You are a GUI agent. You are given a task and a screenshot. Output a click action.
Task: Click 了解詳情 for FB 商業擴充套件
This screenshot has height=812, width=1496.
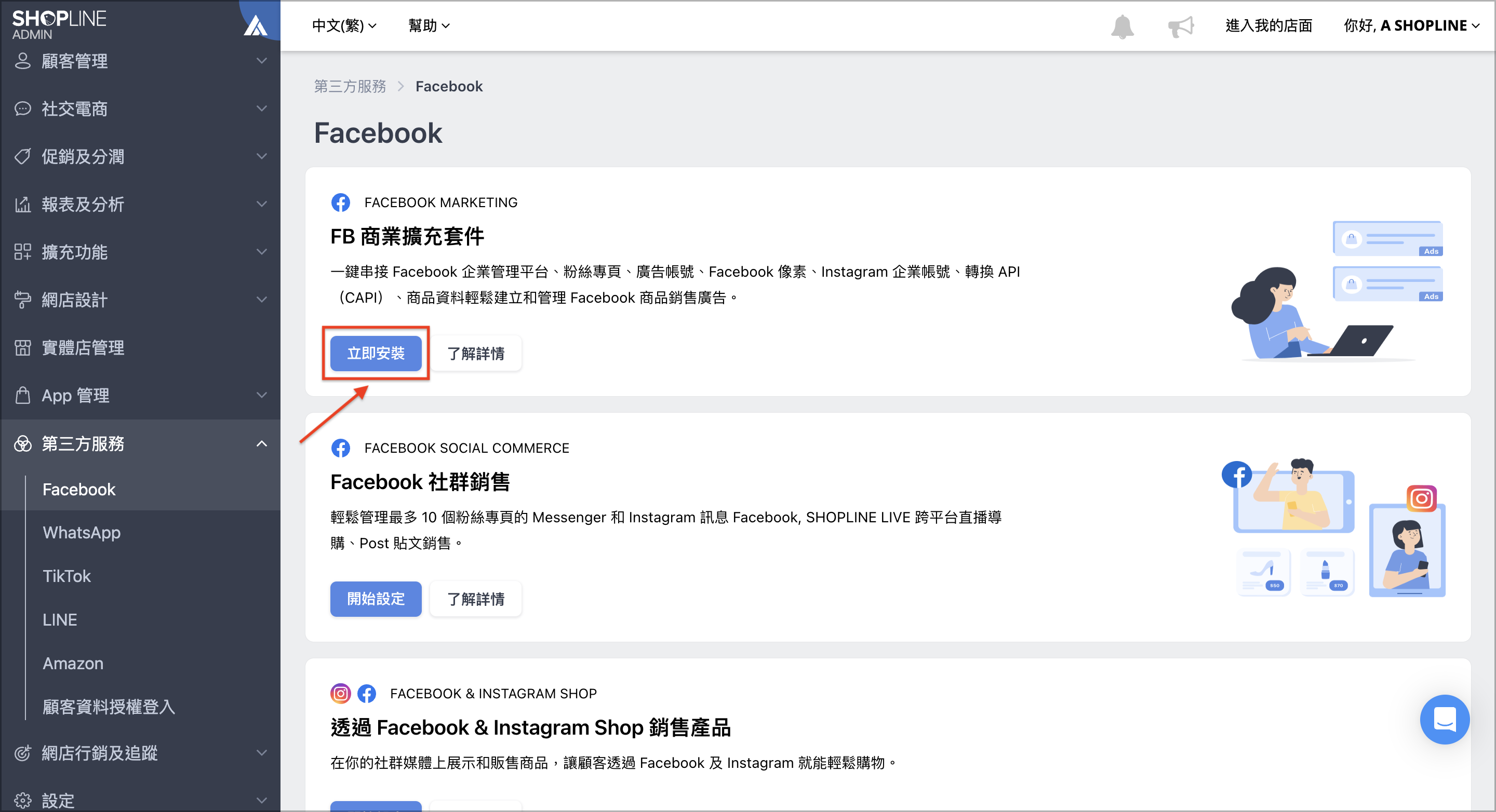(x=476, y=354)
